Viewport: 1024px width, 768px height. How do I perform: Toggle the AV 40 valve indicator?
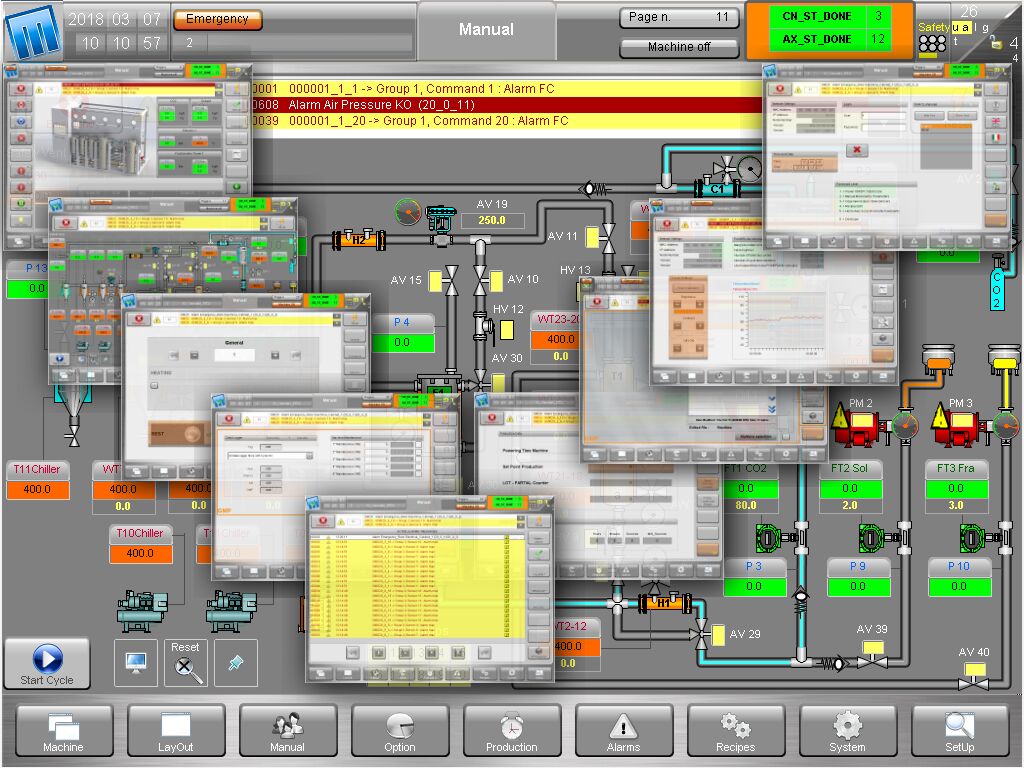tap(975, 669)
